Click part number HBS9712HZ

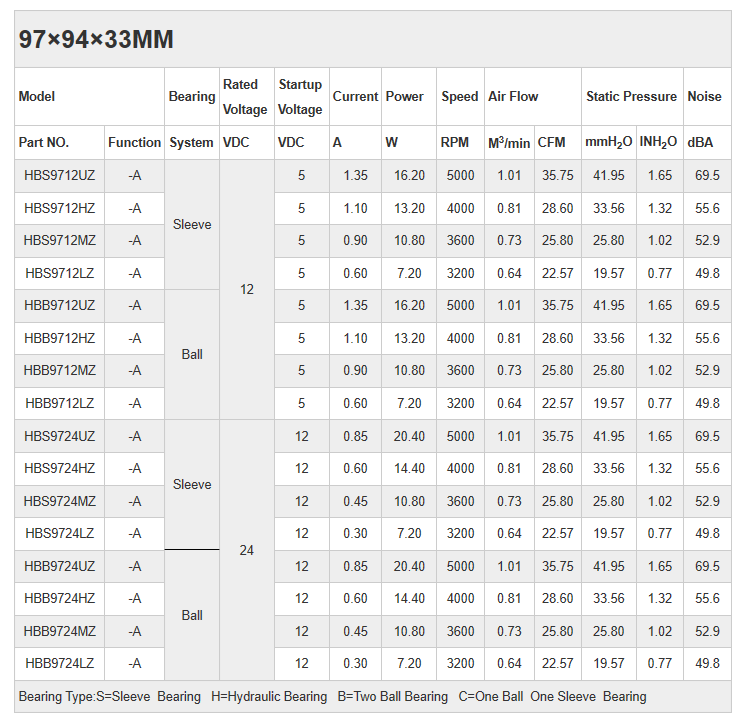[x=60, y=208]
